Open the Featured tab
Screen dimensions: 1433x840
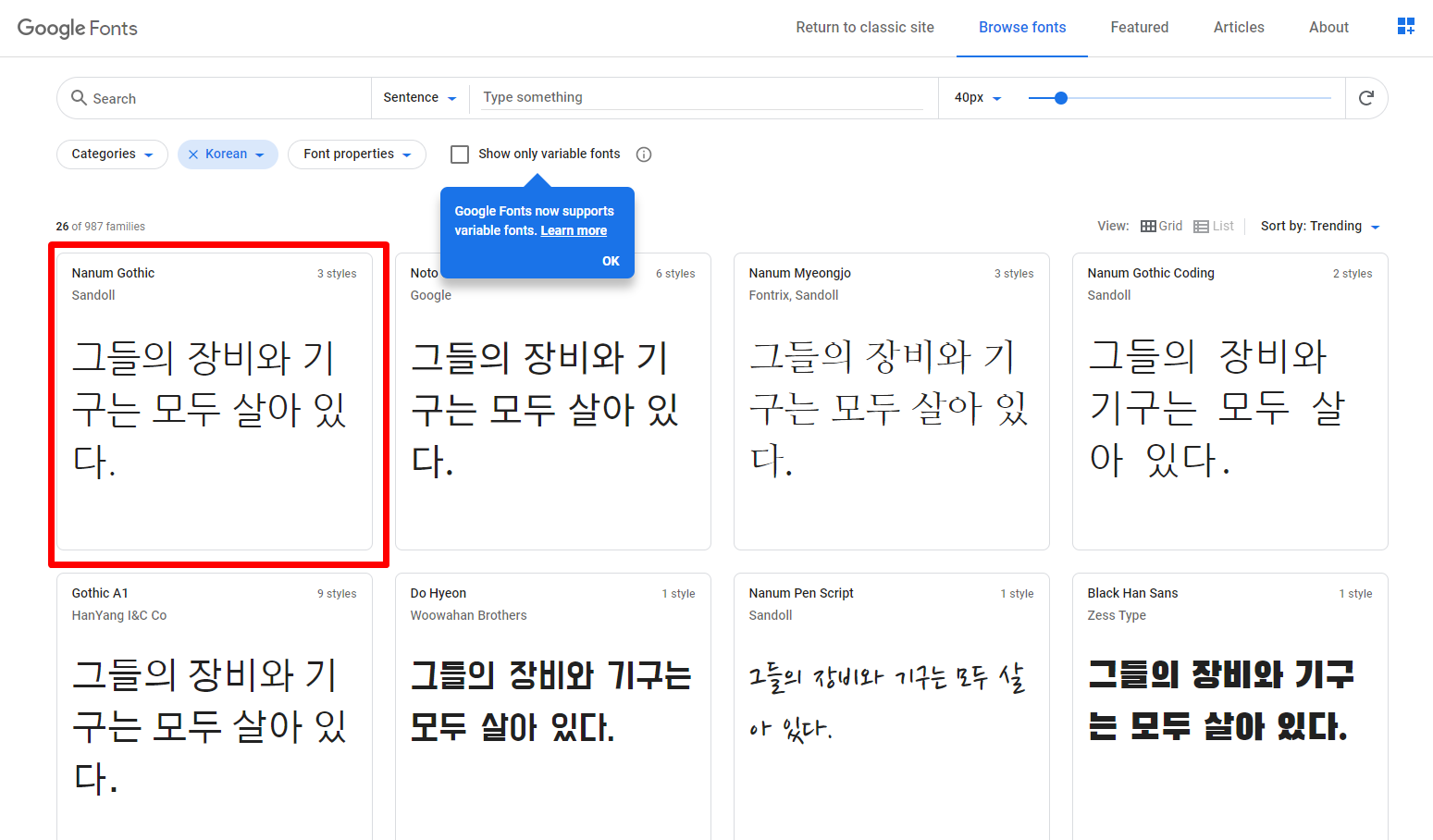1140,28
